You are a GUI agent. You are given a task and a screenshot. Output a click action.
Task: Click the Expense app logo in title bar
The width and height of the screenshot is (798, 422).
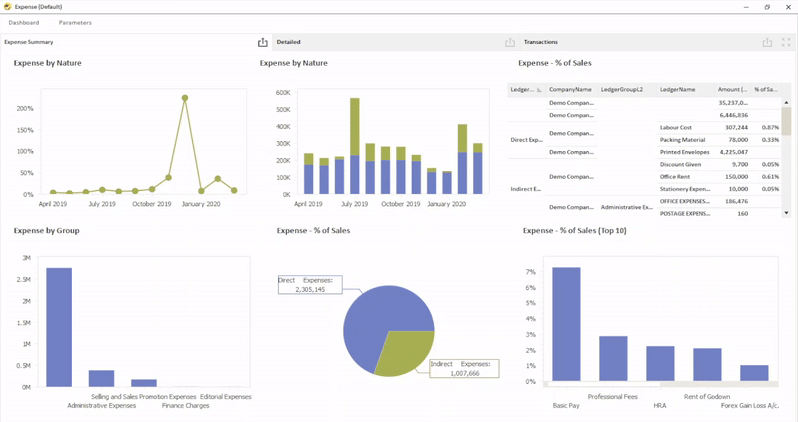[7, 6]
